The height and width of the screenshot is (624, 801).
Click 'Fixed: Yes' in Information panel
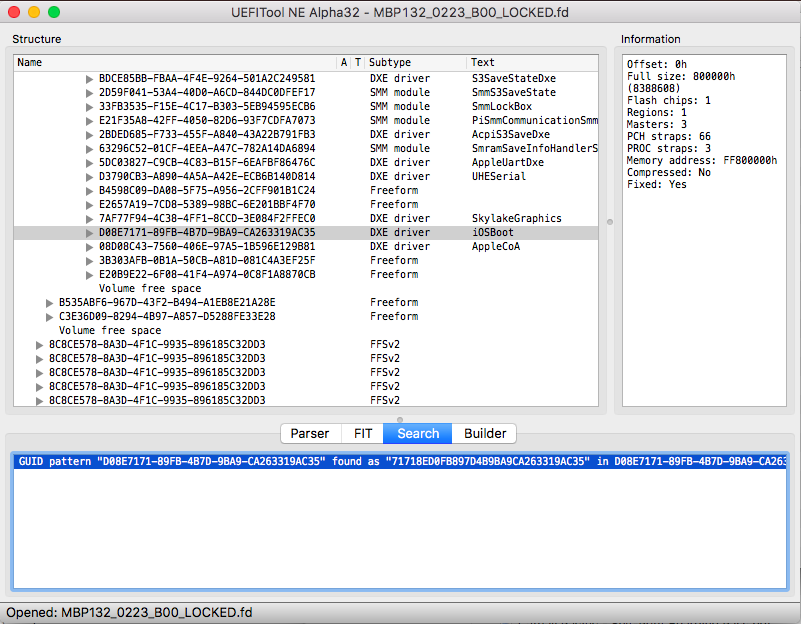[x=657, y=185]
